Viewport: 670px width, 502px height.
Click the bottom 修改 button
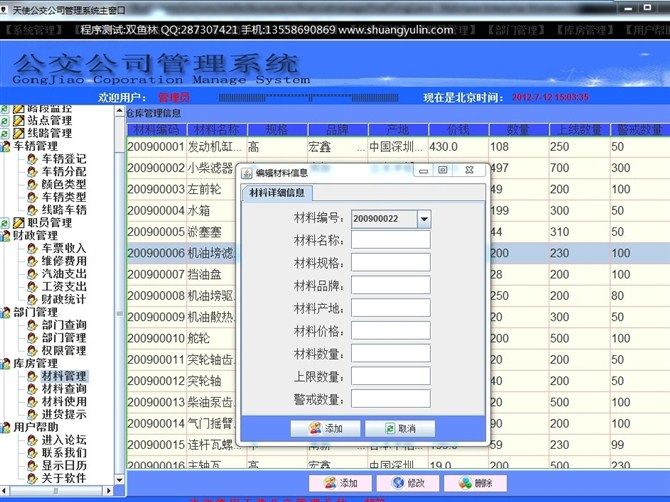(x=408, y=483)
